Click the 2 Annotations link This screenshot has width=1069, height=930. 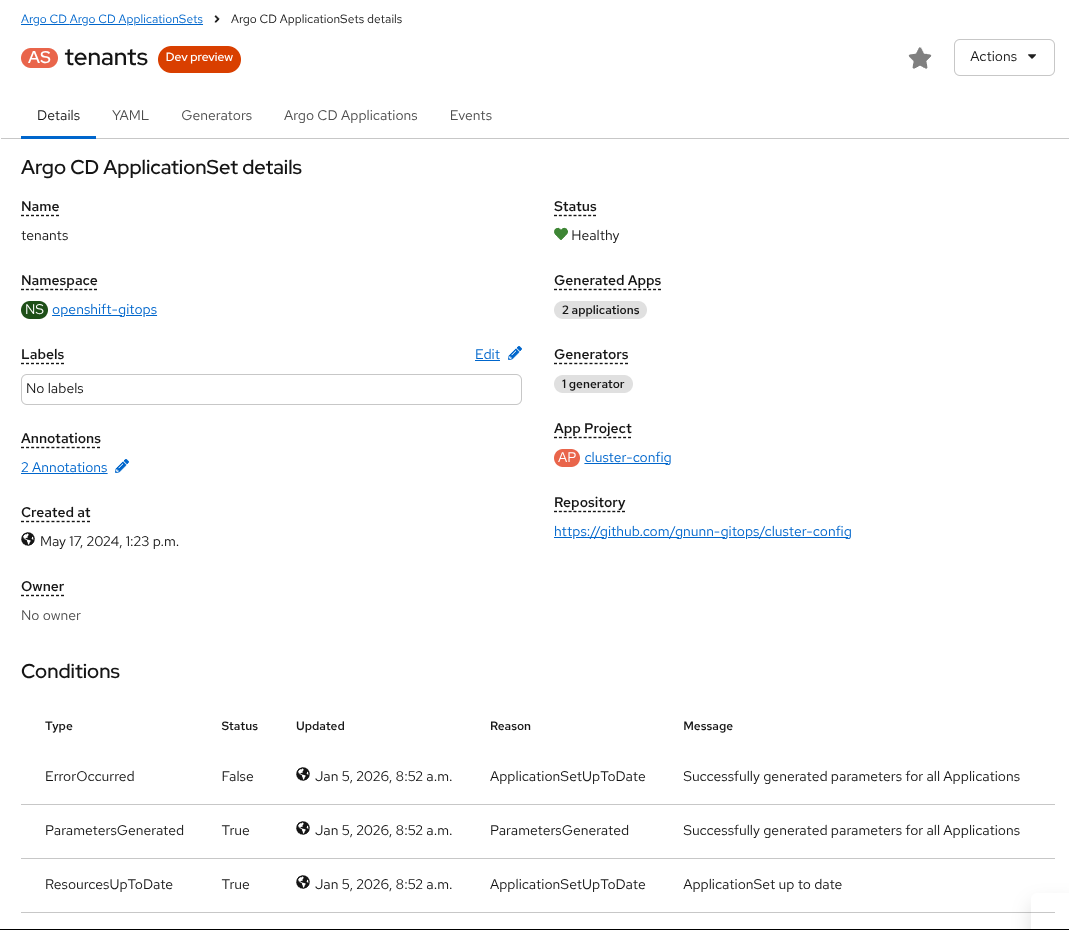pos(64,467)
